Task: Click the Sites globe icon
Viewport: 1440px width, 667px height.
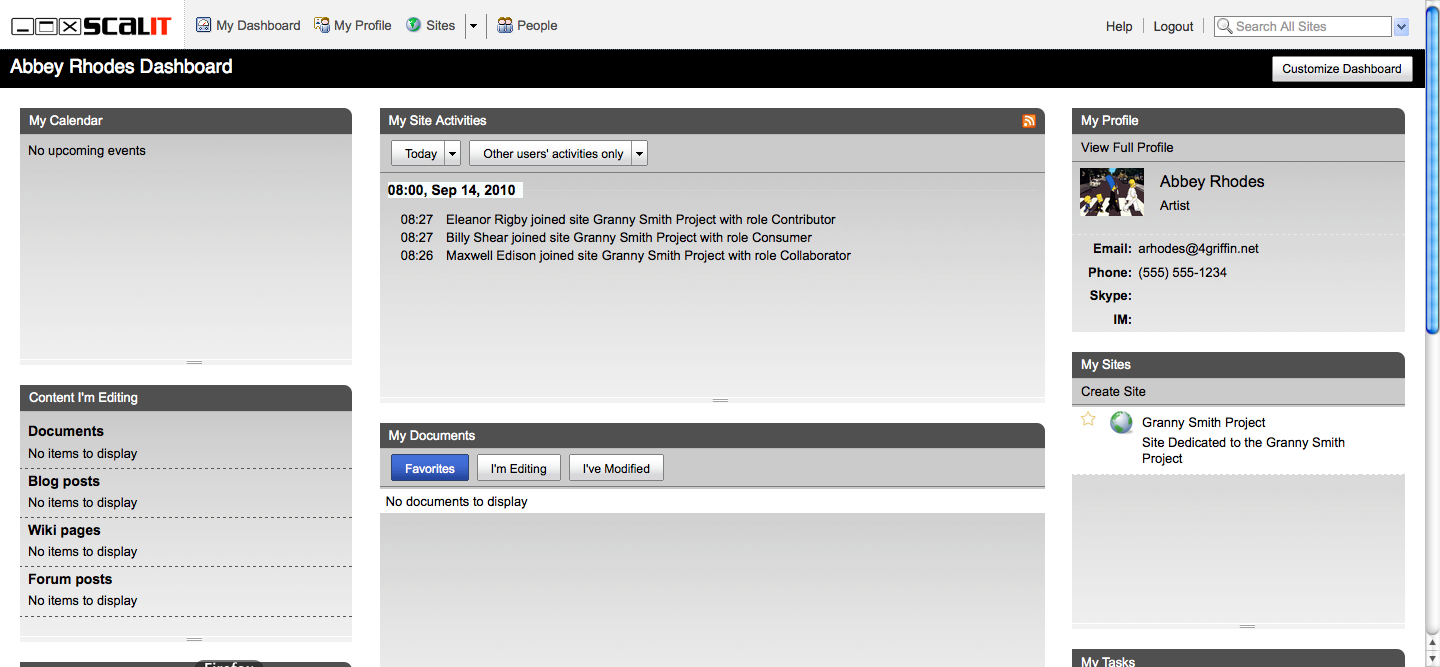Action: point(413,25)
